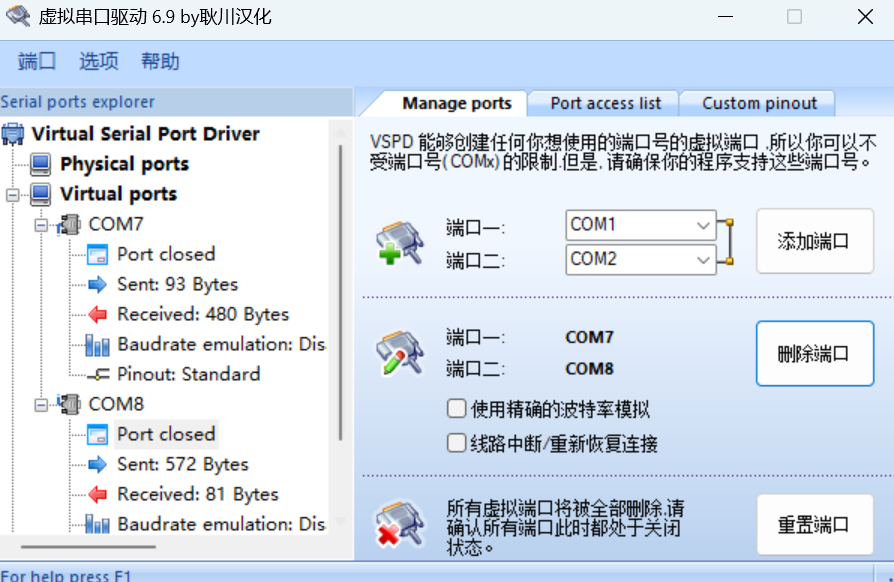Select Sent: 93 Bytes row
894x582 pixels.
(x=177, y=284)
